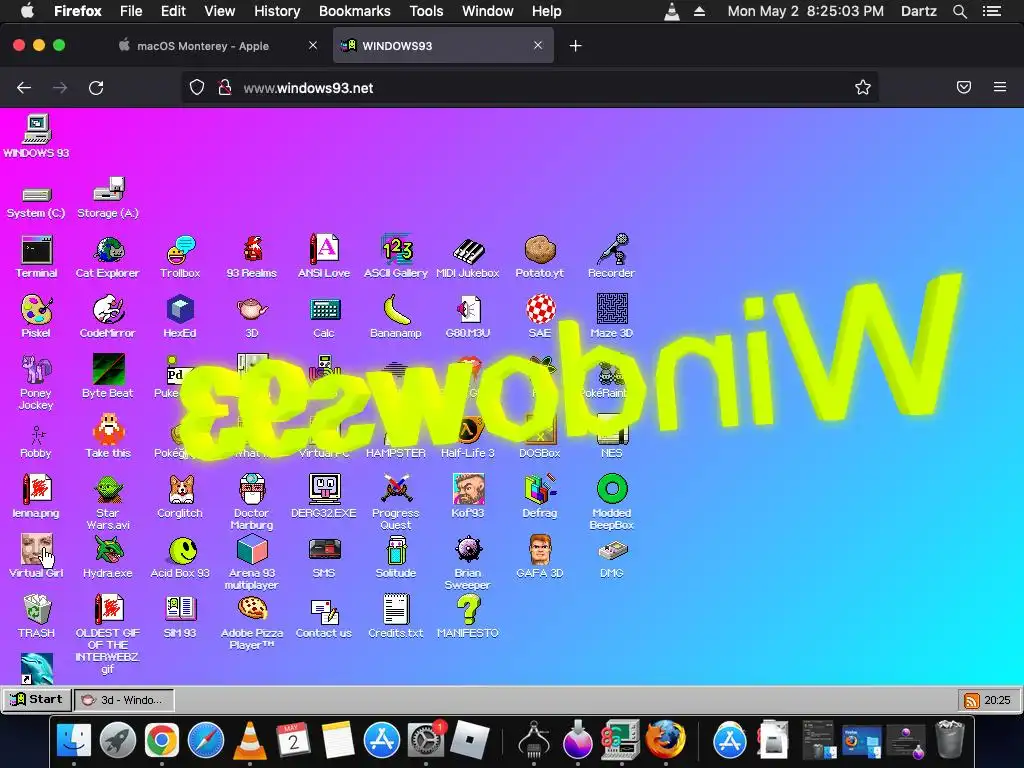Viewport: 1024px width, 768px height.
Task: Launch Poney Jockey
Action: click(37, 370)
